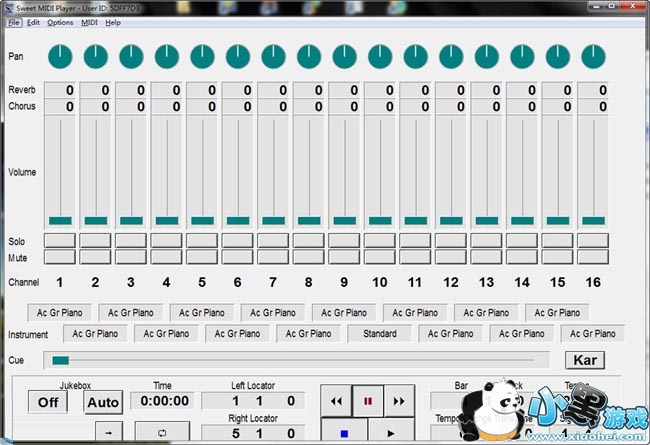Click the Reverb value for channel 1
650x445 pixels.
60,90
